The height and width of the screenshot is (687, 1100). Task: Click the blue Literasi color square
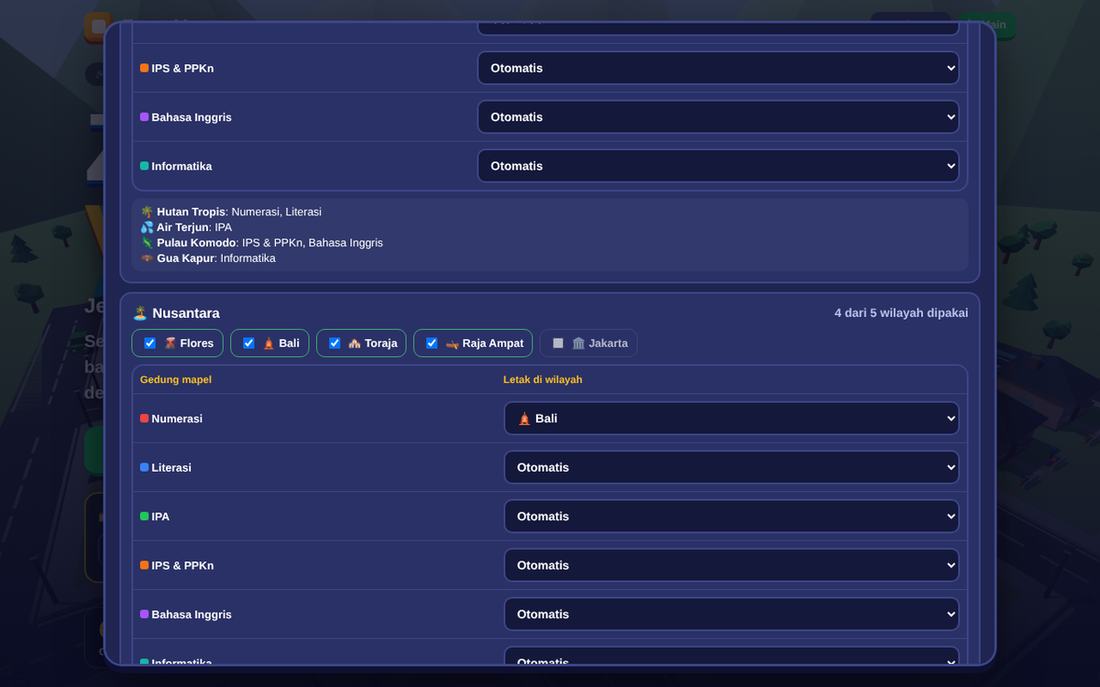145,467
